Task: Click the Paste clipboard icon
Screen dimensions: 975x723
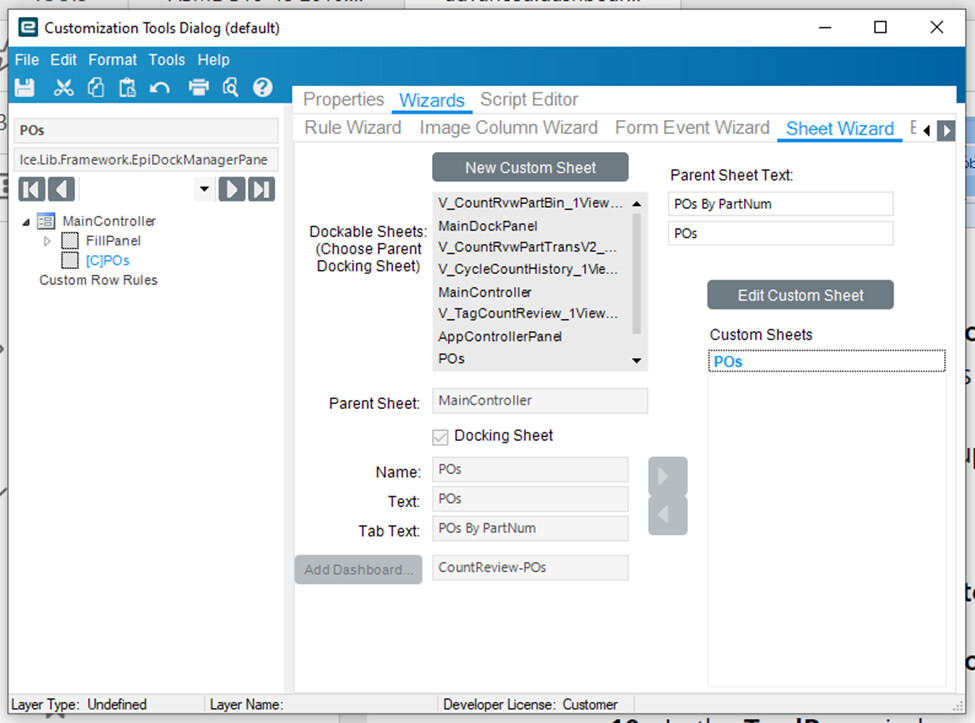Action: (x=127, y=87)
